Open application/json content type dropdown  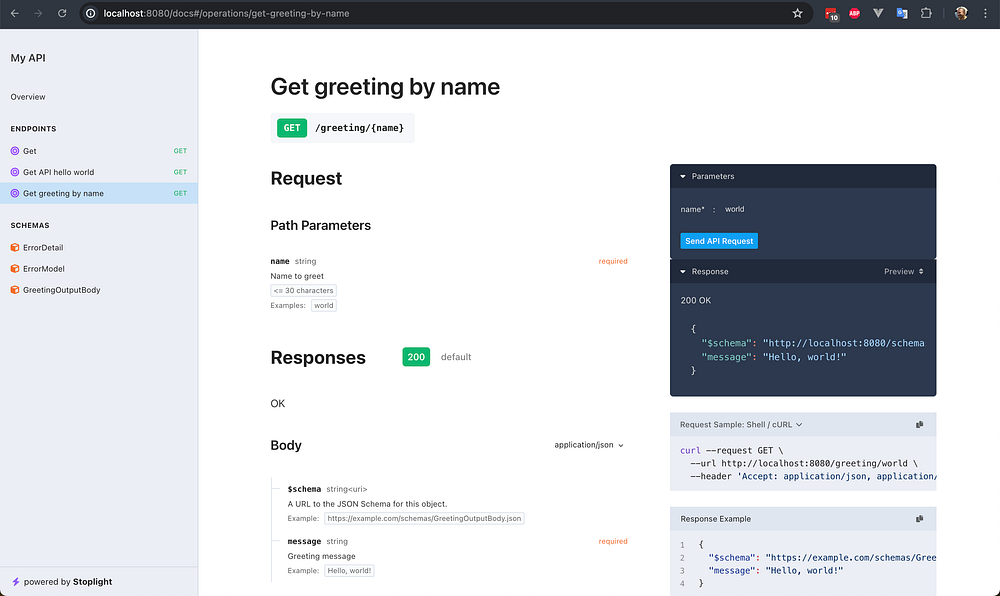pyautogui.click(x=589, y=445)
